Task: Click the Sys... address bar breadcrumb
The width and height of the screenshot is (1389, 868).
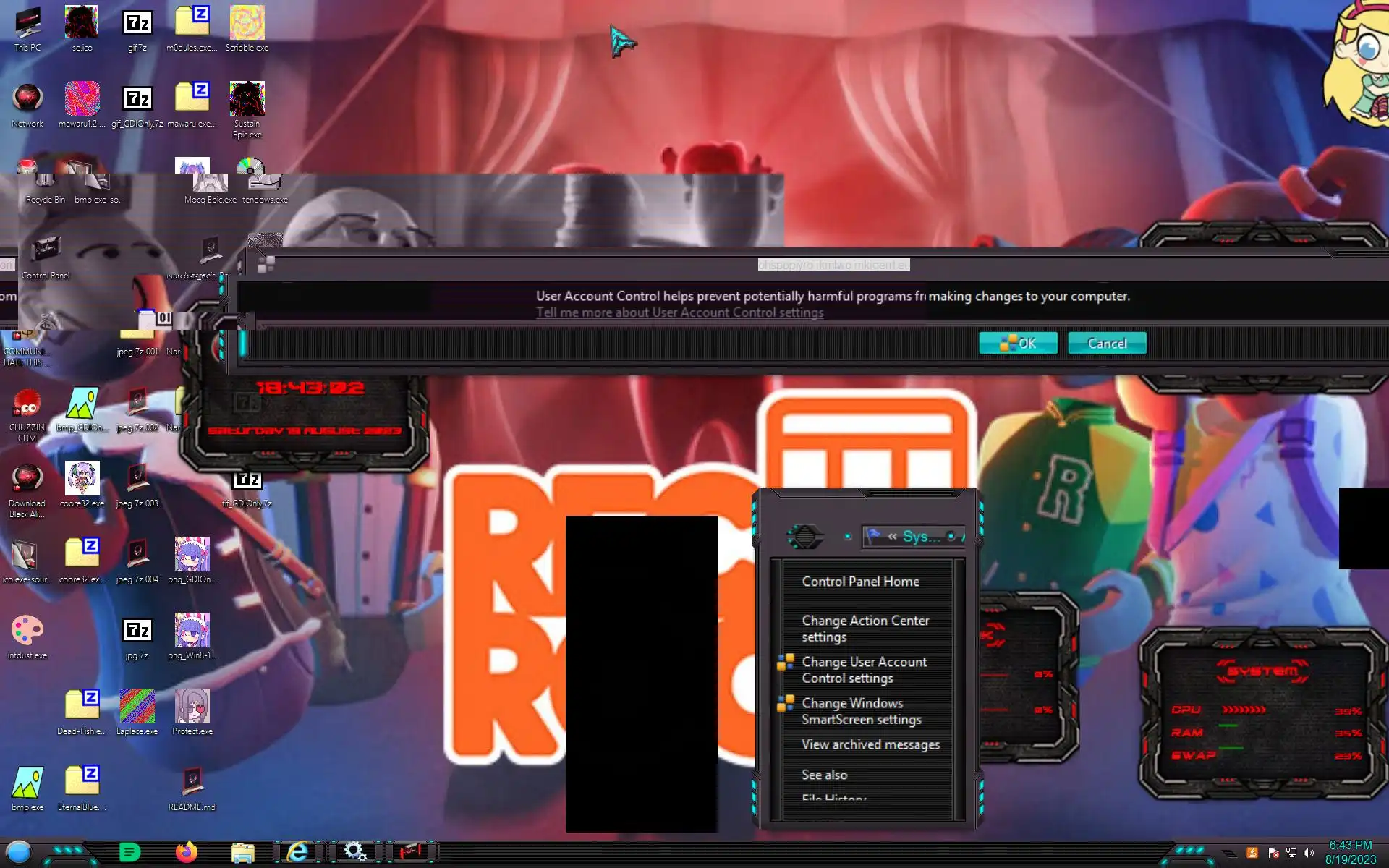Action: (x=921, y=537)
